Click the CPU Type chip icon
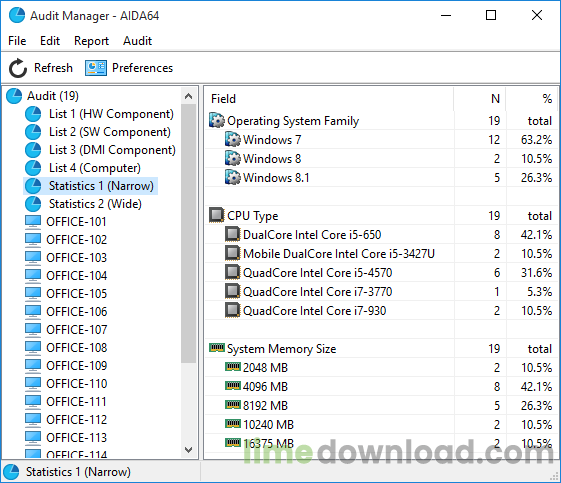 tap(217, 215)
